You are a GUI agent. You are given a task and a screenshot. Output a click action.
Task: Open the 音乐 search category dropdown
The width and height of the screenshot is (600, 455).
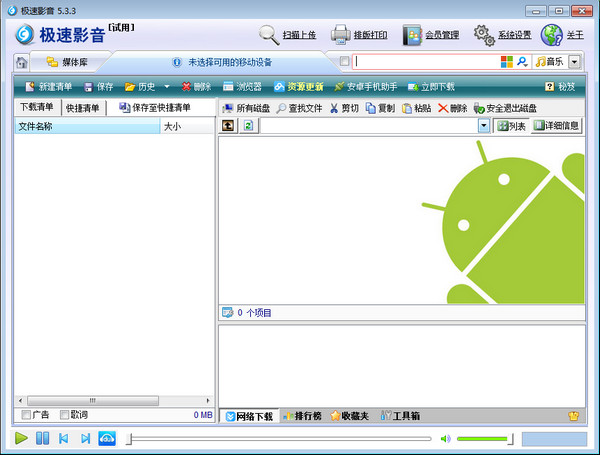574,62
